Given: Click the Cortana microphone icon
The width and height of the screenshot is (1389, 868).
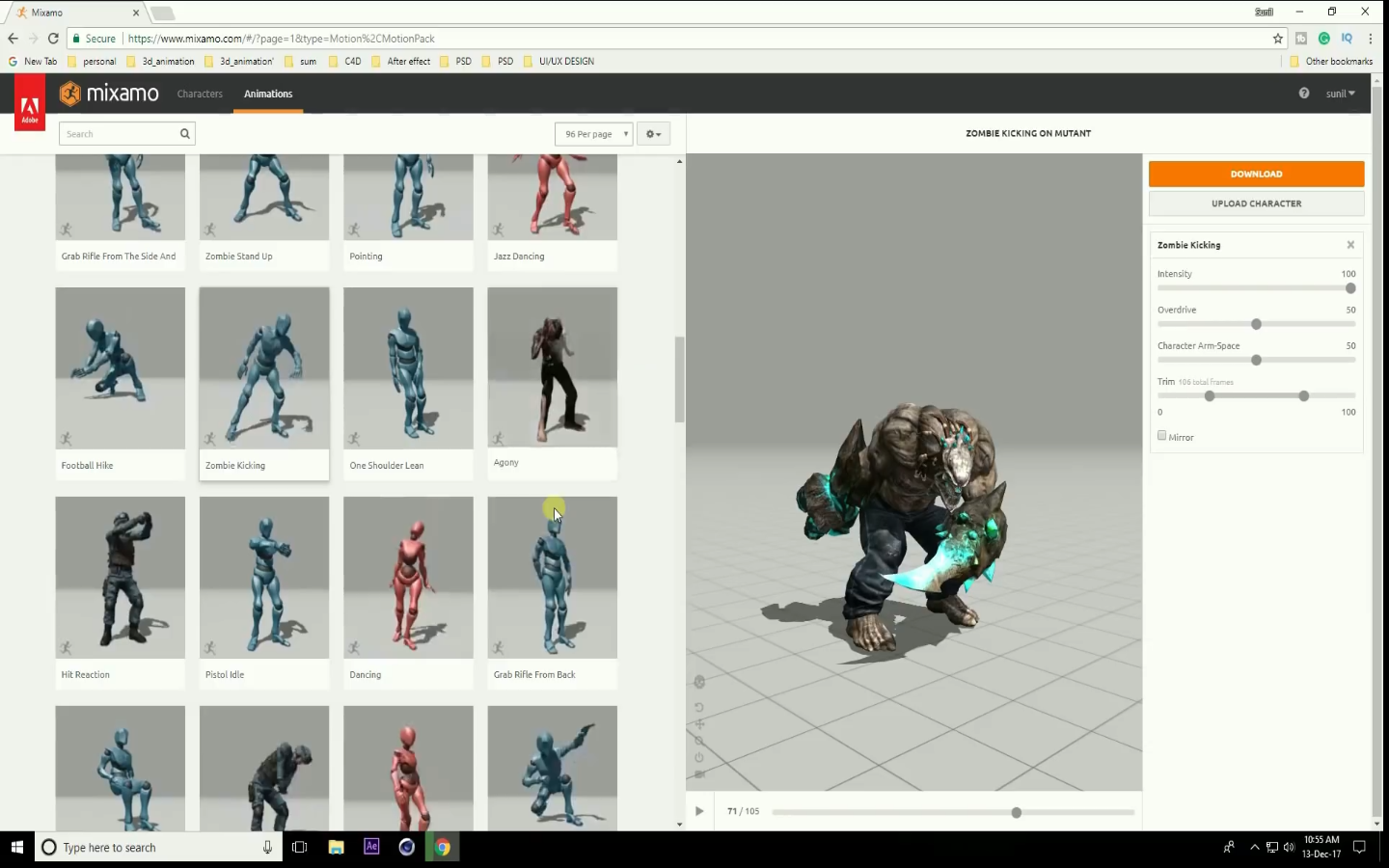Looking at the screenshot, I should tap(267, 847).
